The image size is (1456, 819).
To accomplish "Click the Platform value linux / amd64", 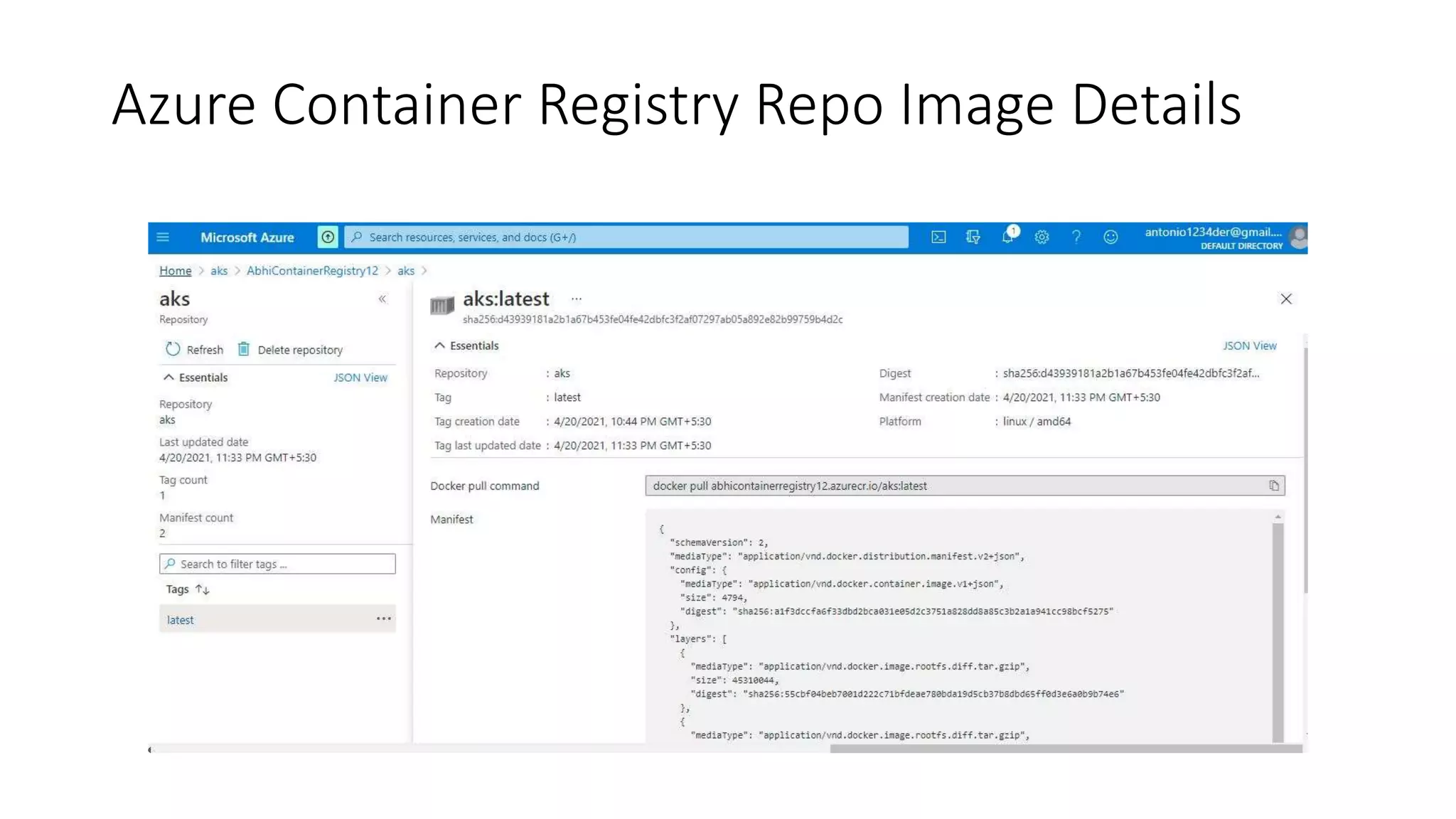I will click(1037, 422).
